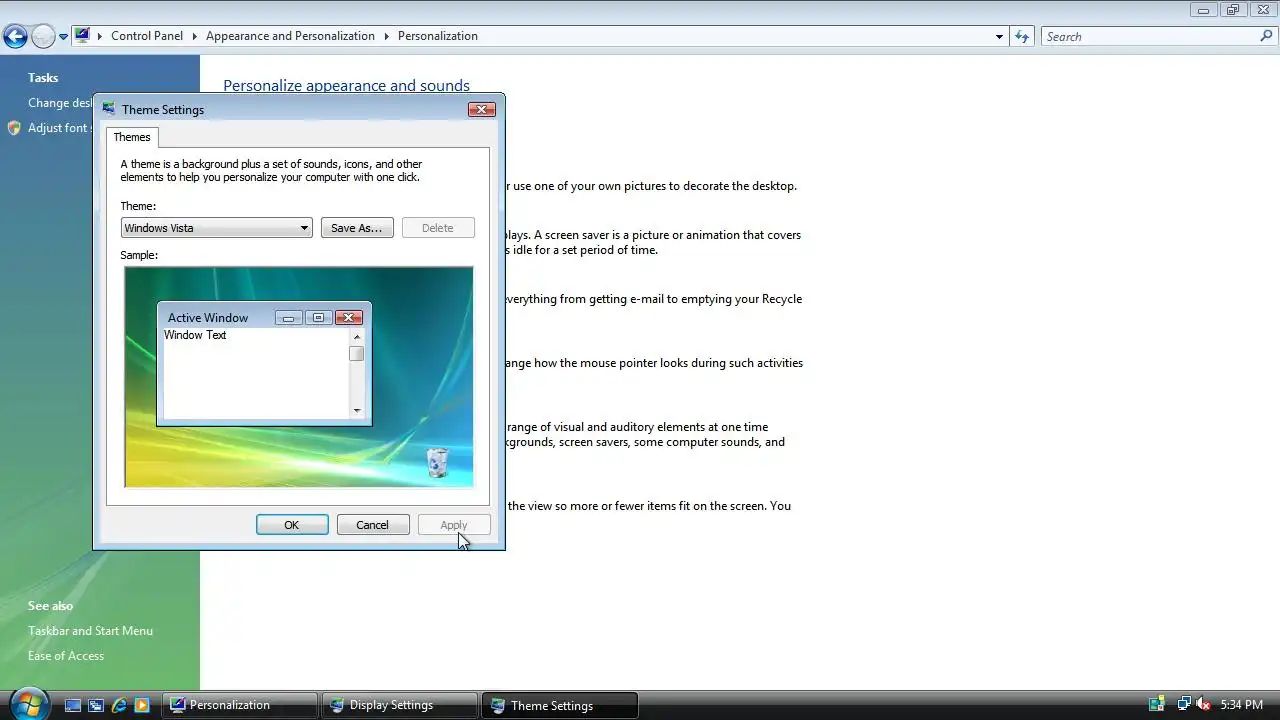Click the disabled Delete button
The image size is (1280, 720).
click(438, 228)
